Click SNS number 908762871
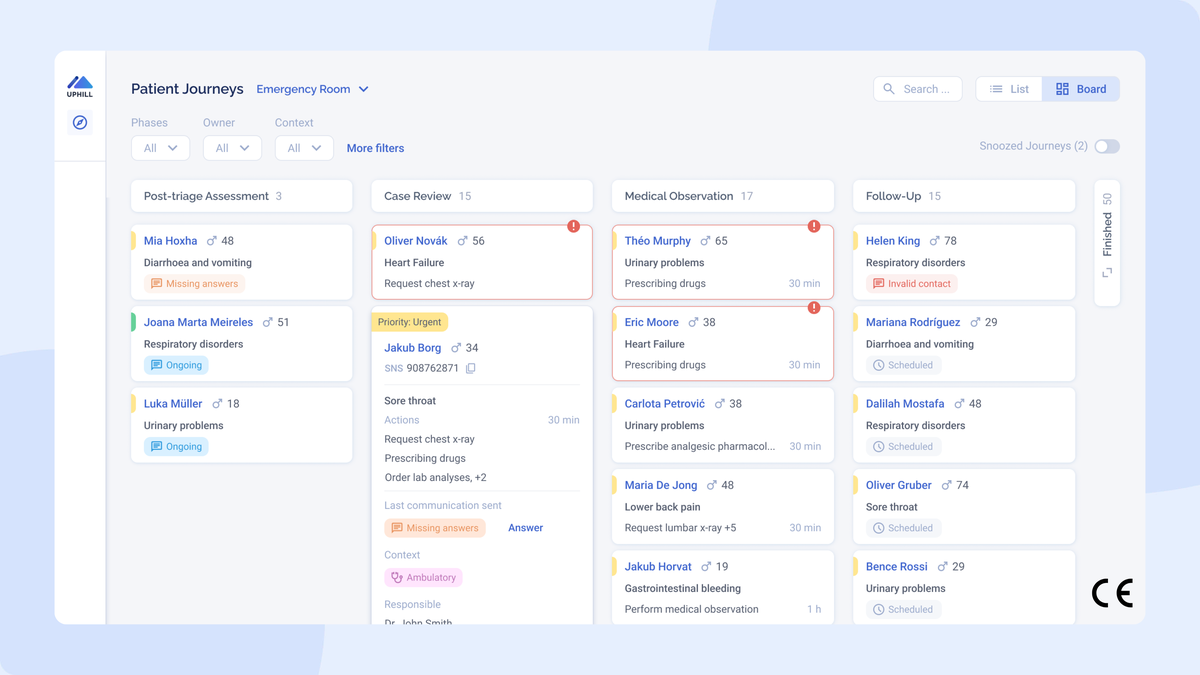This screenshot has width=1200, height=675. [x=433, y=368]
